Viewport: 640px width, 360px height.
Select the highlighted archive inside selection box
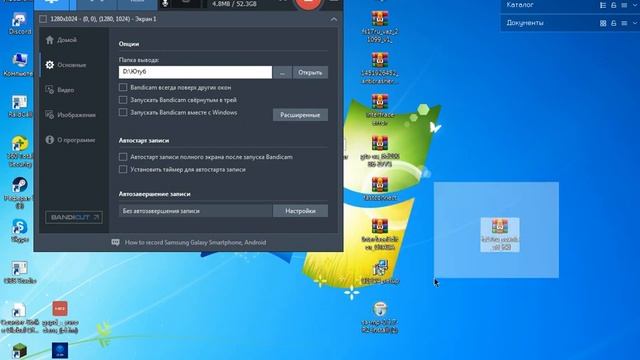pyautogui.click(x=500, y=234)
